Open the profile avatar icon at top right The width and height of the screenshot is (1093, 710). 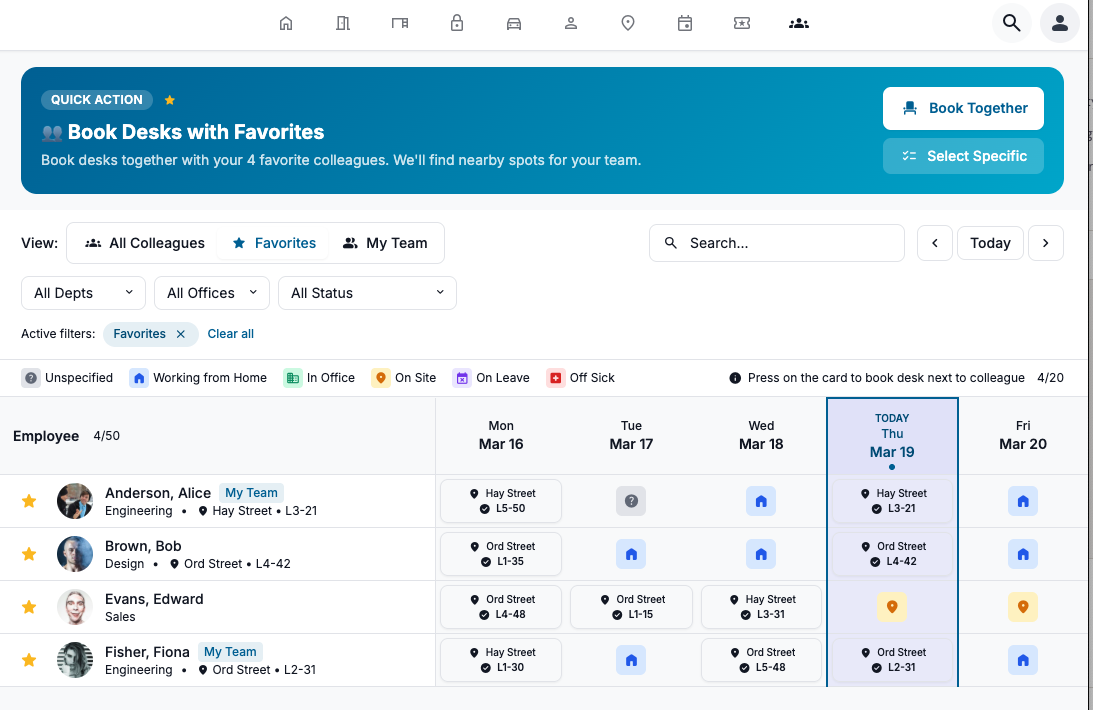1060,22
